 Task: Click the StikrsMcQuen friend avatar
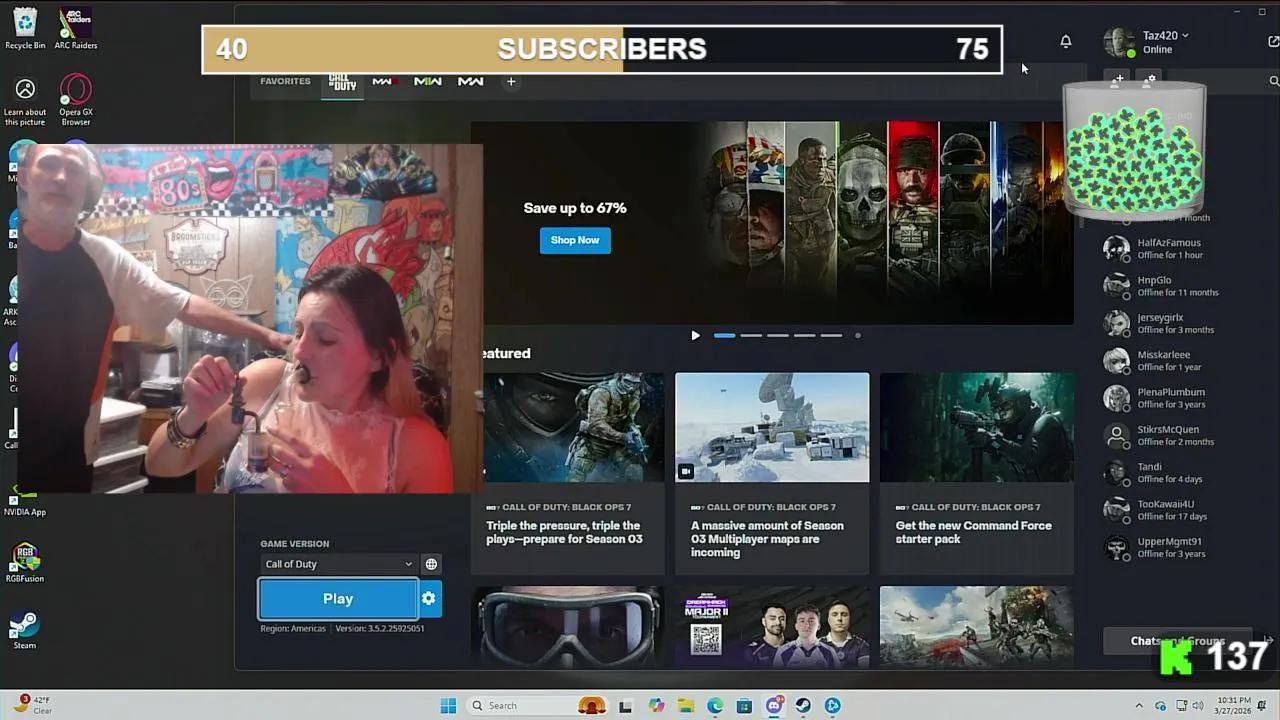point(1116,435)
